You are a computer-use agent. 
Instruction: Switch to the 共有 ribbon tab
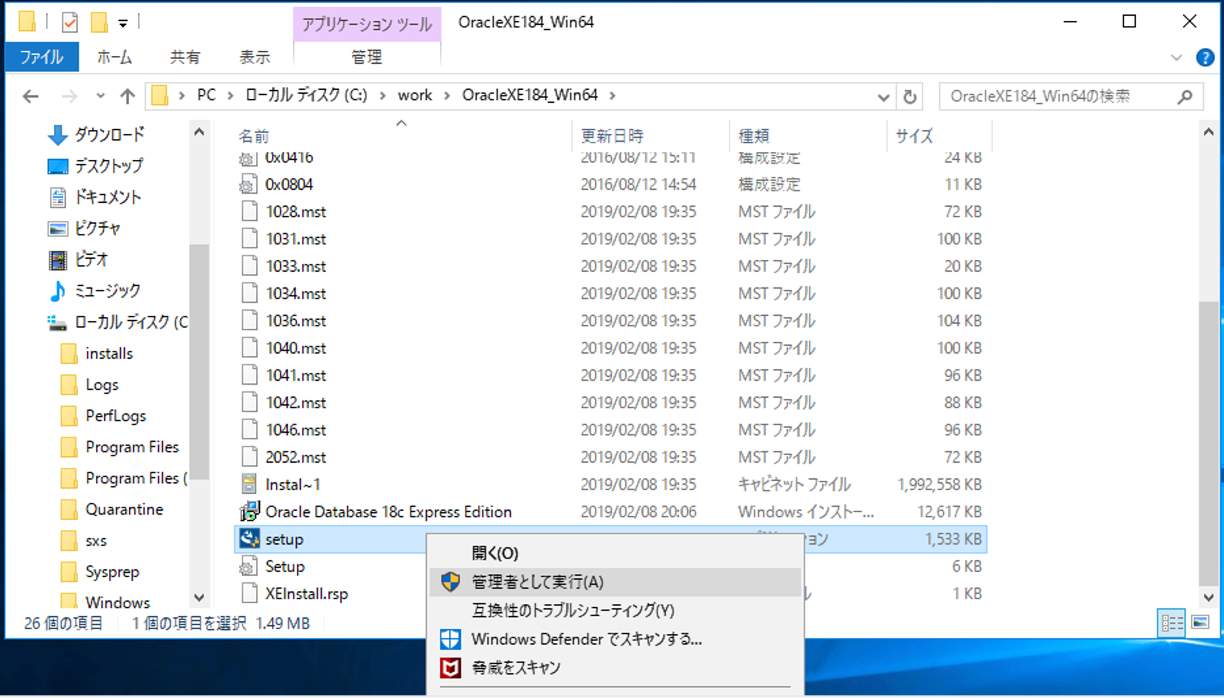click(x=185, y=57)
